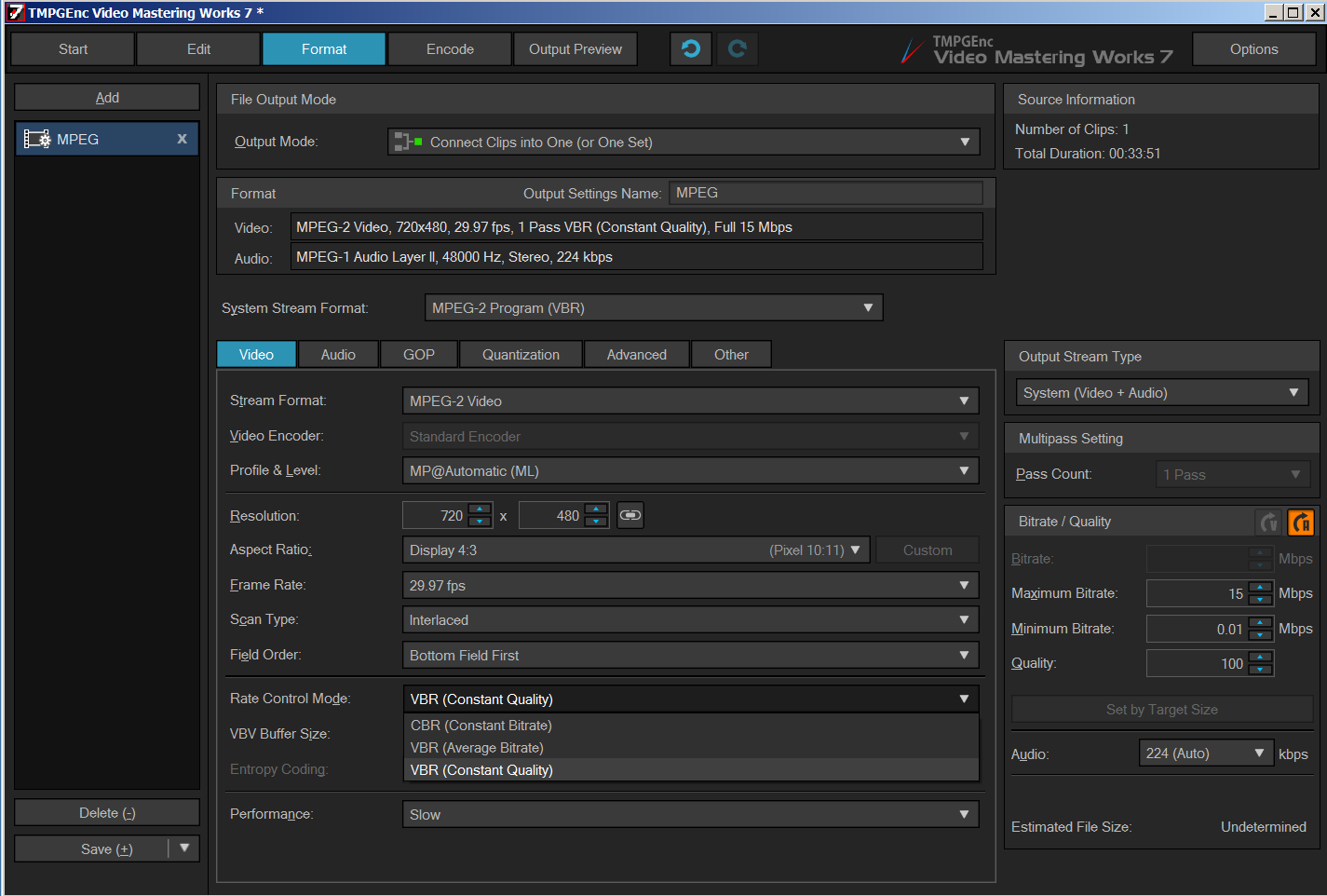Open the Options button

coord(1253,49)
